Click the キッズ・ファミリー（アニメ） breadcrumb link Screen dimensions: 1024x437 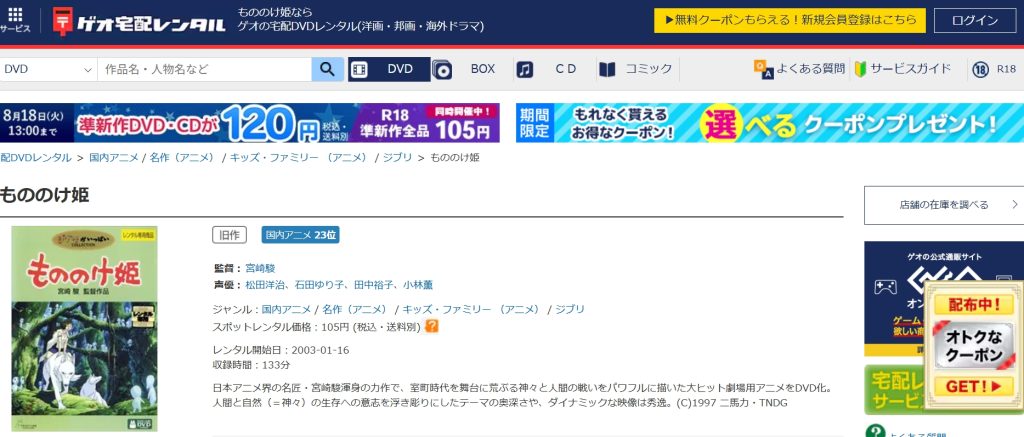[x=299, y=157]
